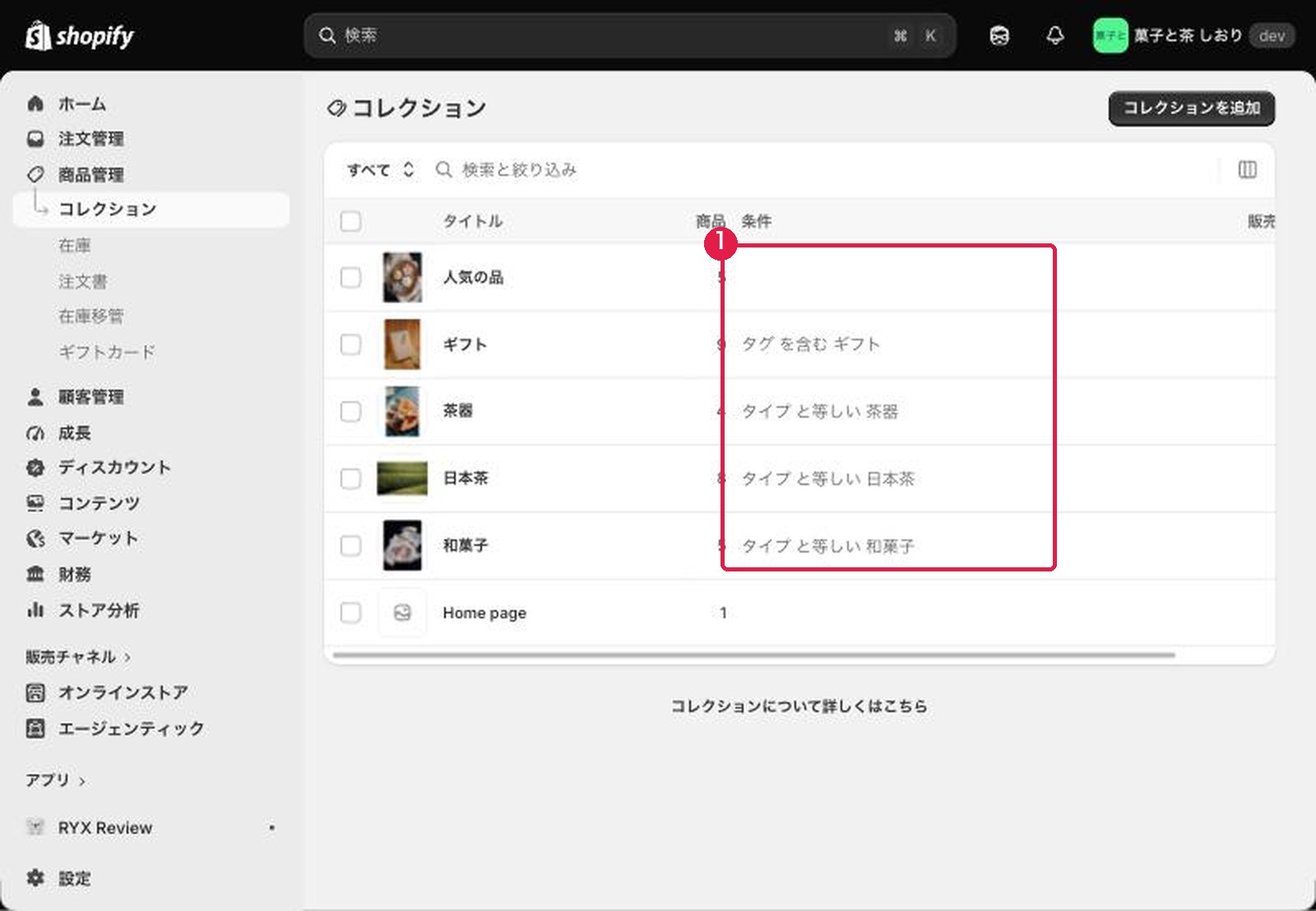Open the Home page collection

484,613
